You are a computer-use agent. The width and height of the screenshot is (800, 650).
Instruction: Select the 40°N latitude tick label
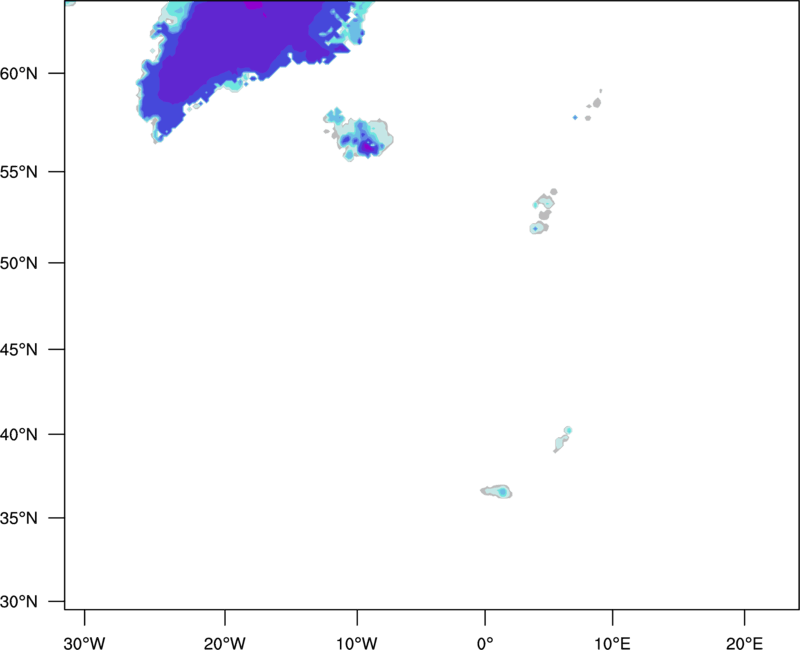pyautogui.click(x=40, y=435)
